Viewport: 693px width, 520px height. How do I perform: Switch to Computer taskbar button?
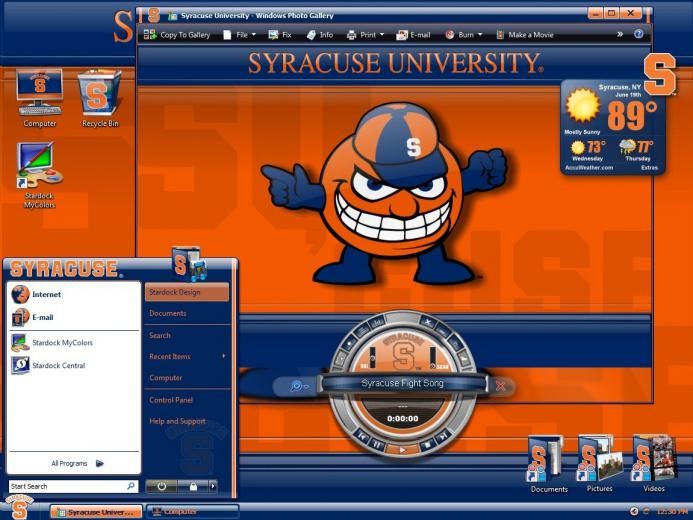[193, 512]
